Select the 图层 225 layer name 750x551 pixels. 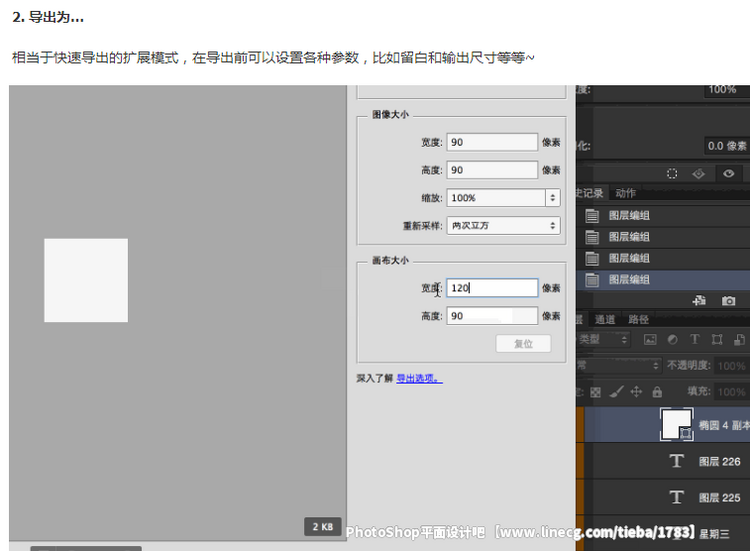coord(719,498)
